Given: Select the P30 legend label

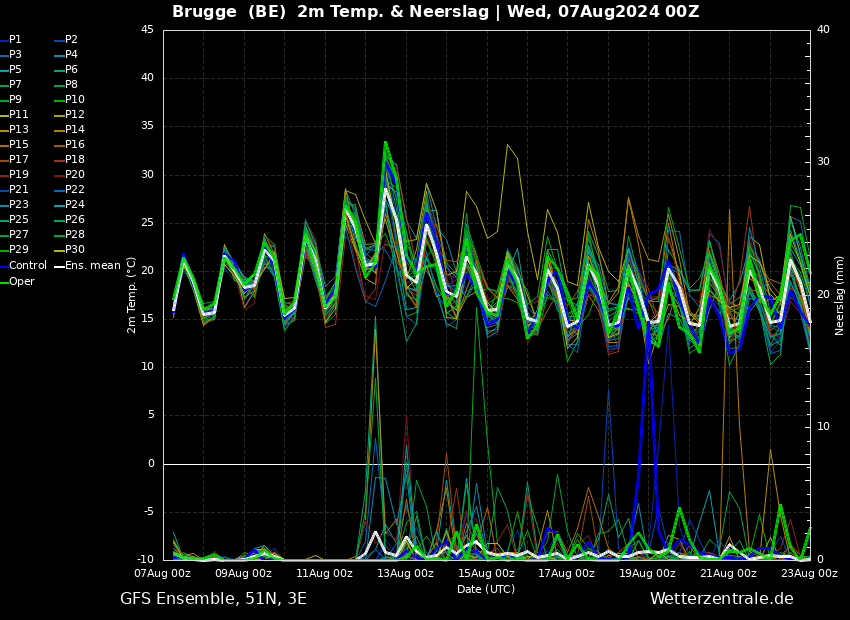Looking at the screenshot, I should (75, 250).
